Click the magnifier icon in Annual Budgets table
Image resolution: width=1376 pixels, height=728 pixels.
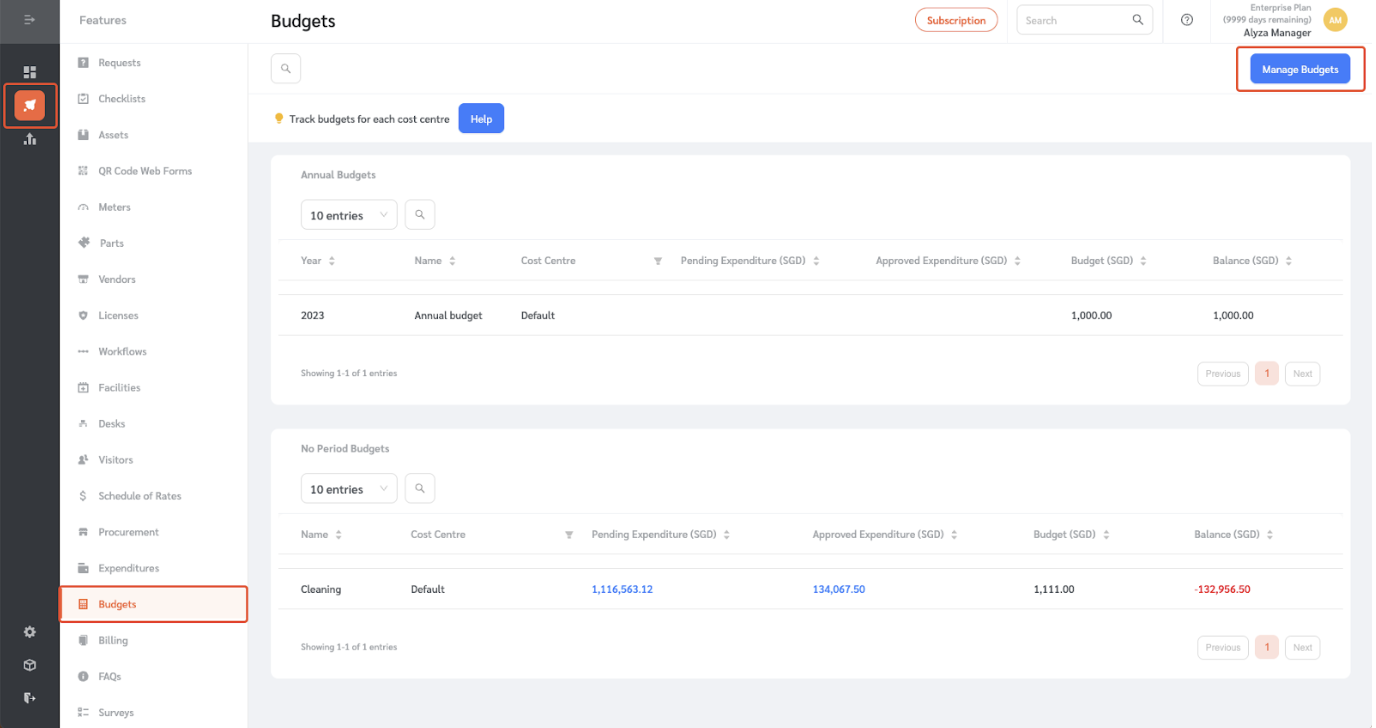pos(419,214)
